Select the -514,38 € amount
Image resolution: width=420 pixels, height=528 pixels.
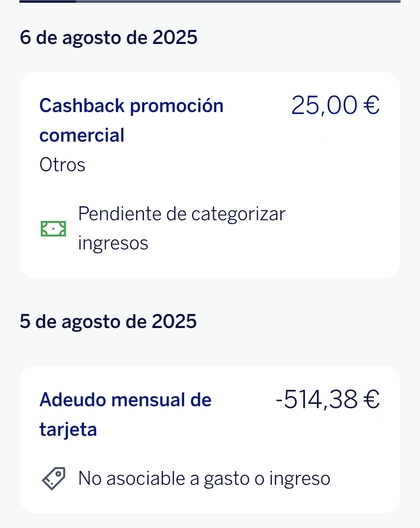327,400
